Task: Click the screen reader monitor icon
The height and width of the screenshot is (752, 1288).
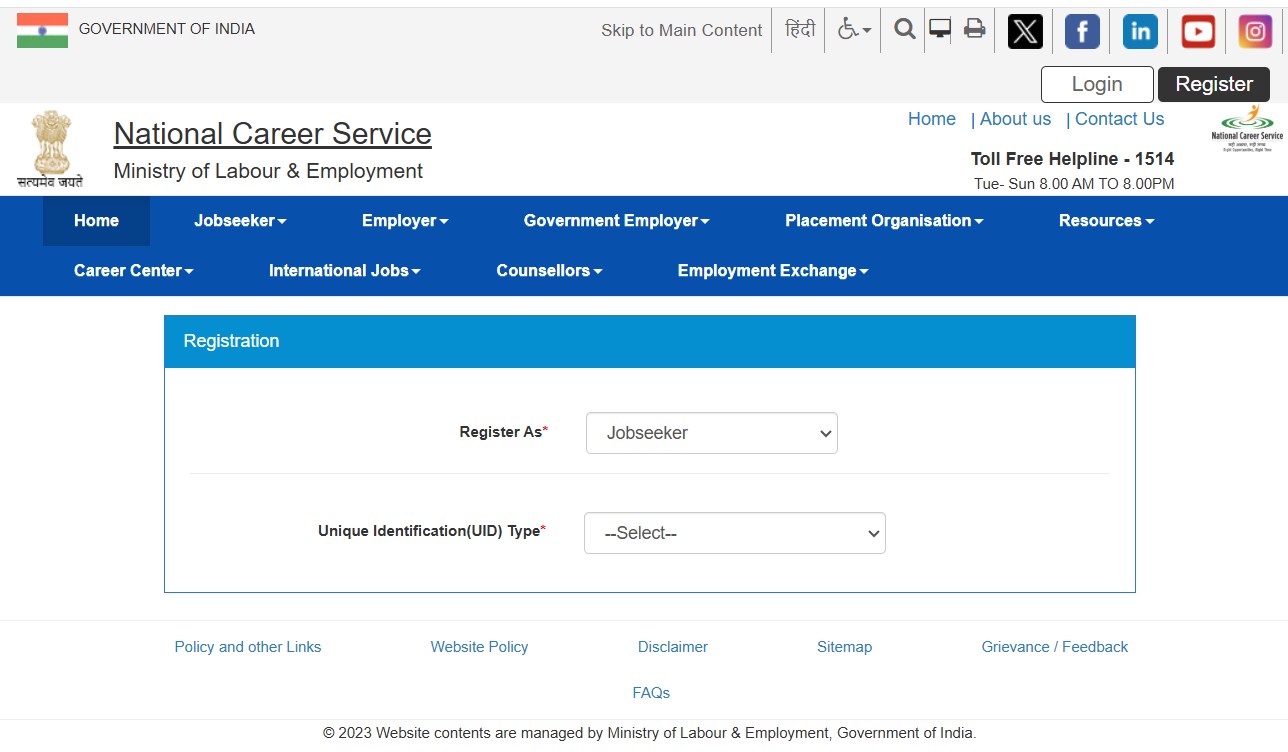Action: pos(939,29)
